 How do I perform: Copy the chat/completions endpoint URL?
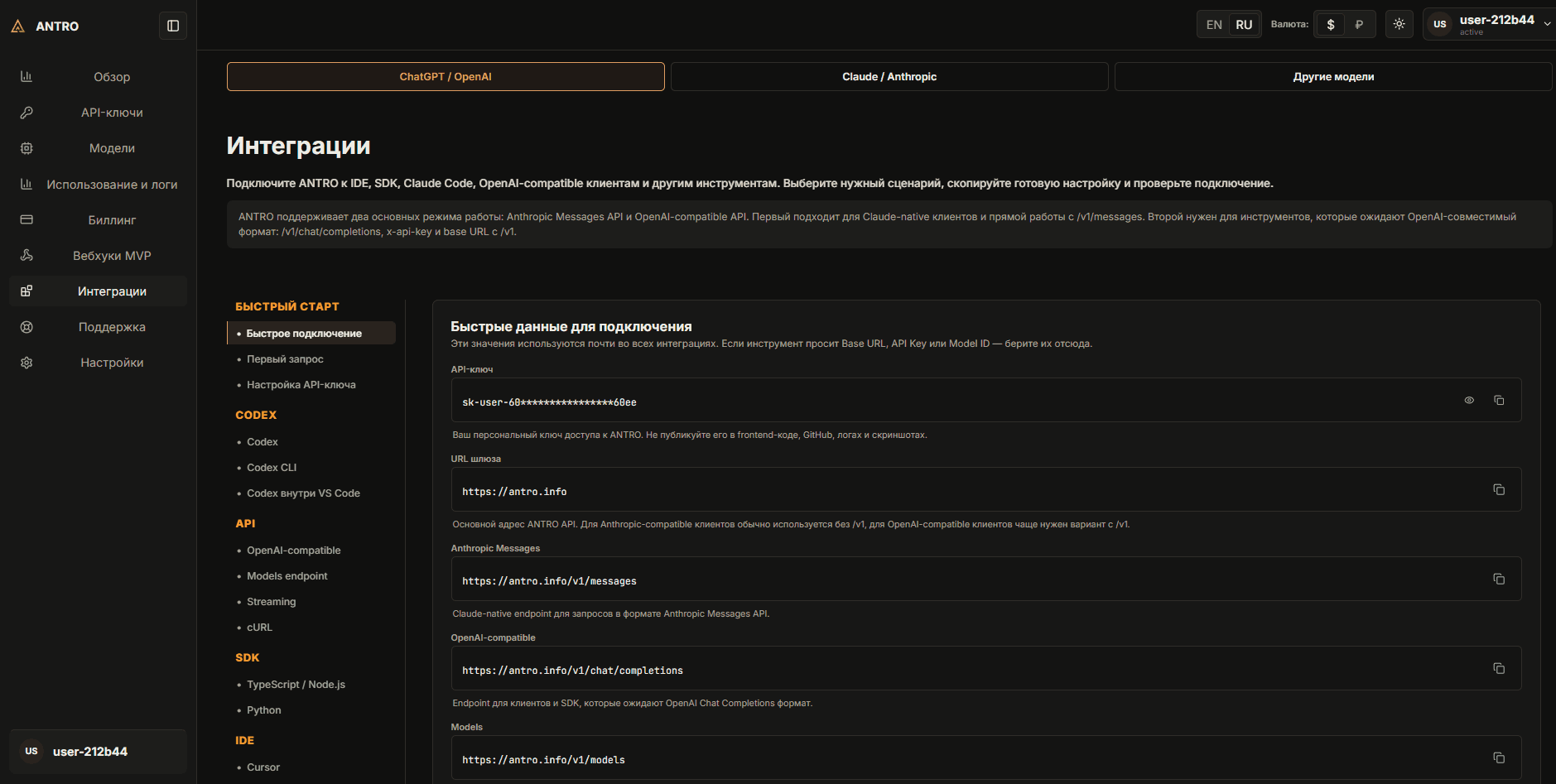tap(1499, 669)
